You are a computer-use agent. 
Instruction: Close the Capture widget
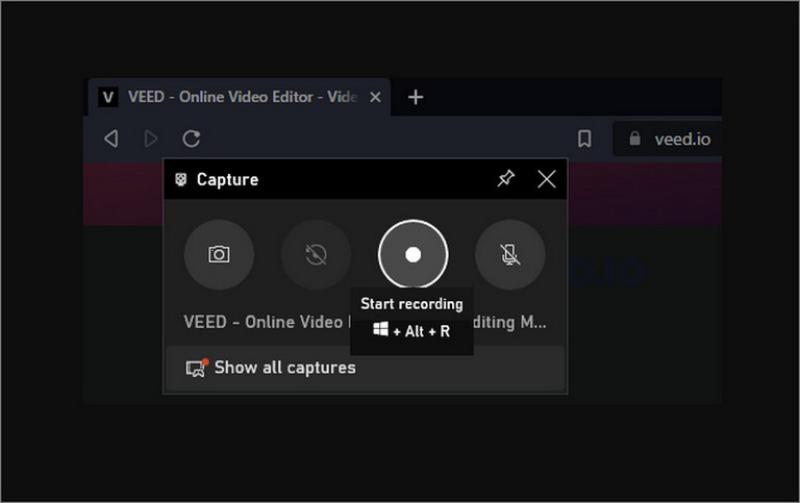click(546, 179)
